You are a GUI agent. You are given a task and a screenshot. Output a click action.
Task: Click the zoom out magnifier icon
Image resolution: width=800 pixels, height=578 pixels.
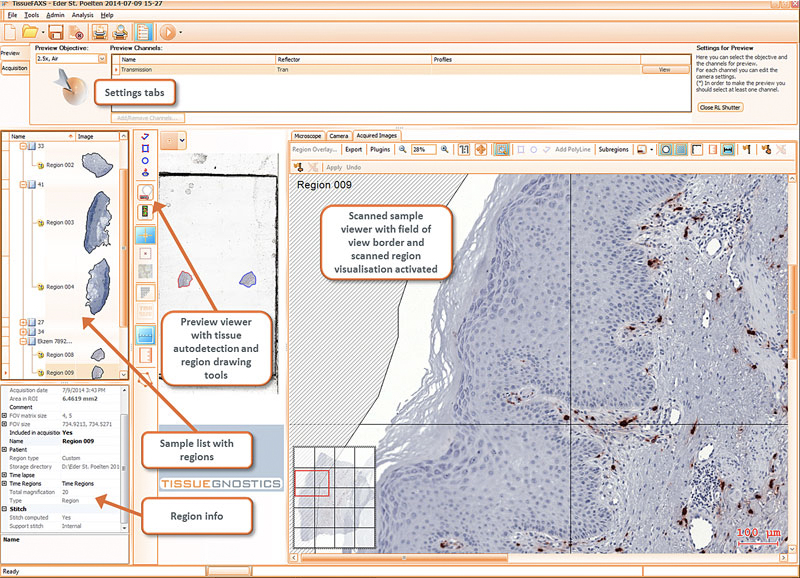click(403, 149)
